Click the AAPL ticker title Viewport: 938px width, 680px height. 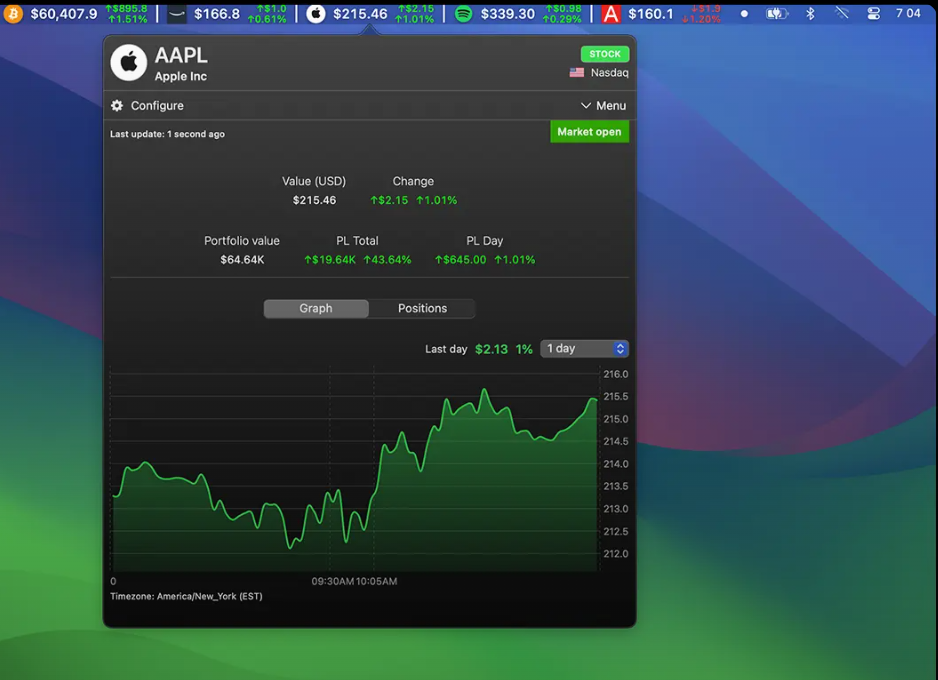point(181,55)
